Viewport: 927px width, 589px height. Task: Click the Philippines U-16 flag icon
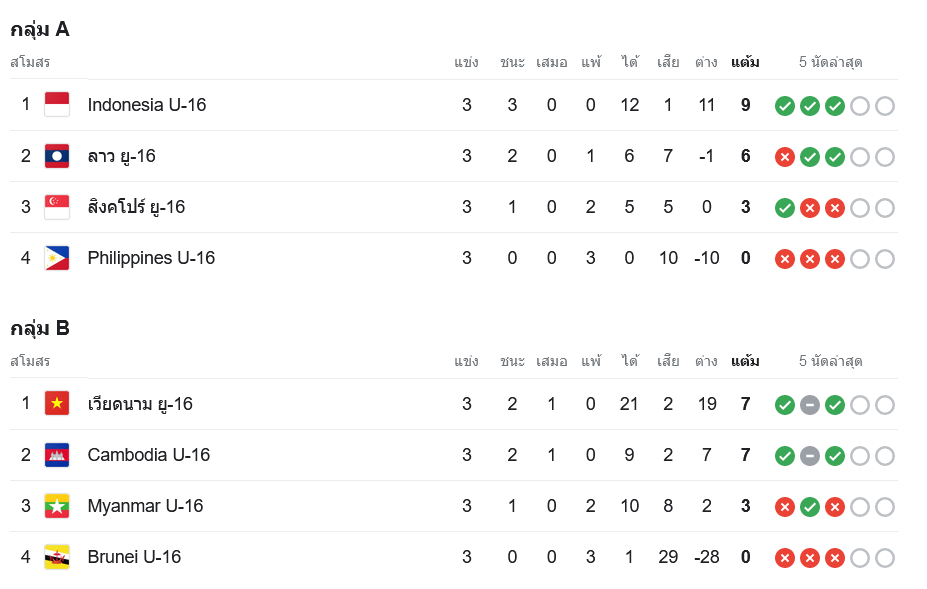57,258
